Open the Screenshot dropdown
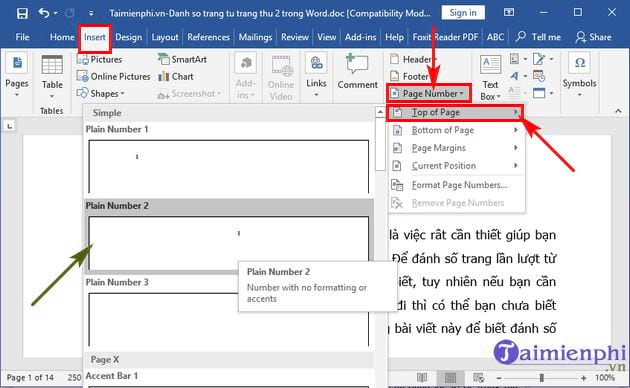The width and height of the screenshot is (630, 388). click(189, 94)
